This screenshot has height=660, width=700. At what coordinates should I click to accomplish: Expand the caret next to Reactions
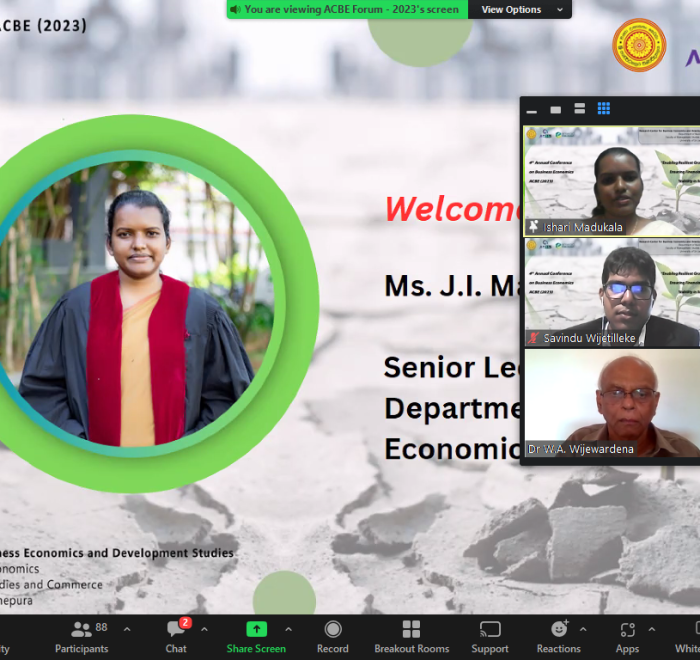point(584,629)
